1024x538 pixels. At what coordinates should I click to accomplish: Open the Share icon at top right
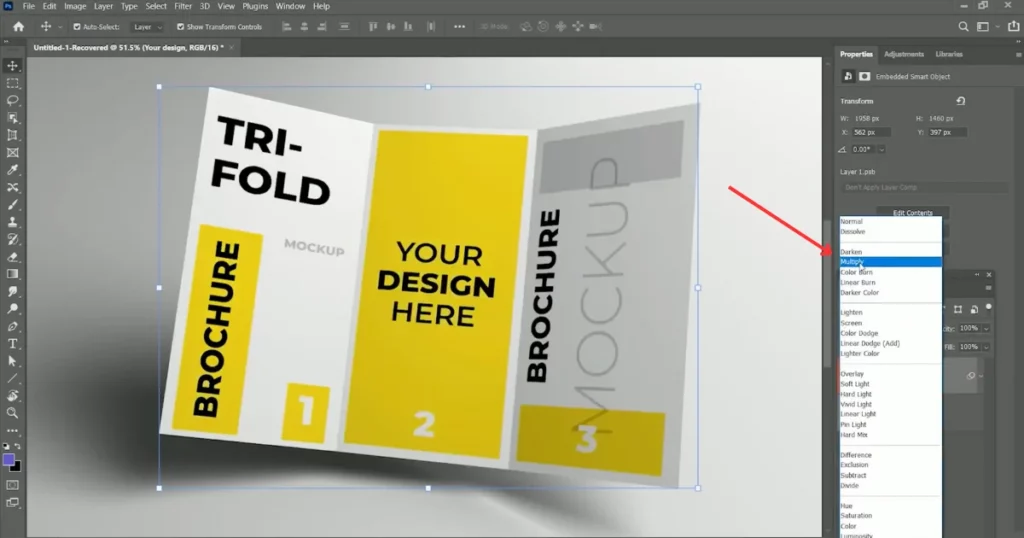(x=1014, y=27)
